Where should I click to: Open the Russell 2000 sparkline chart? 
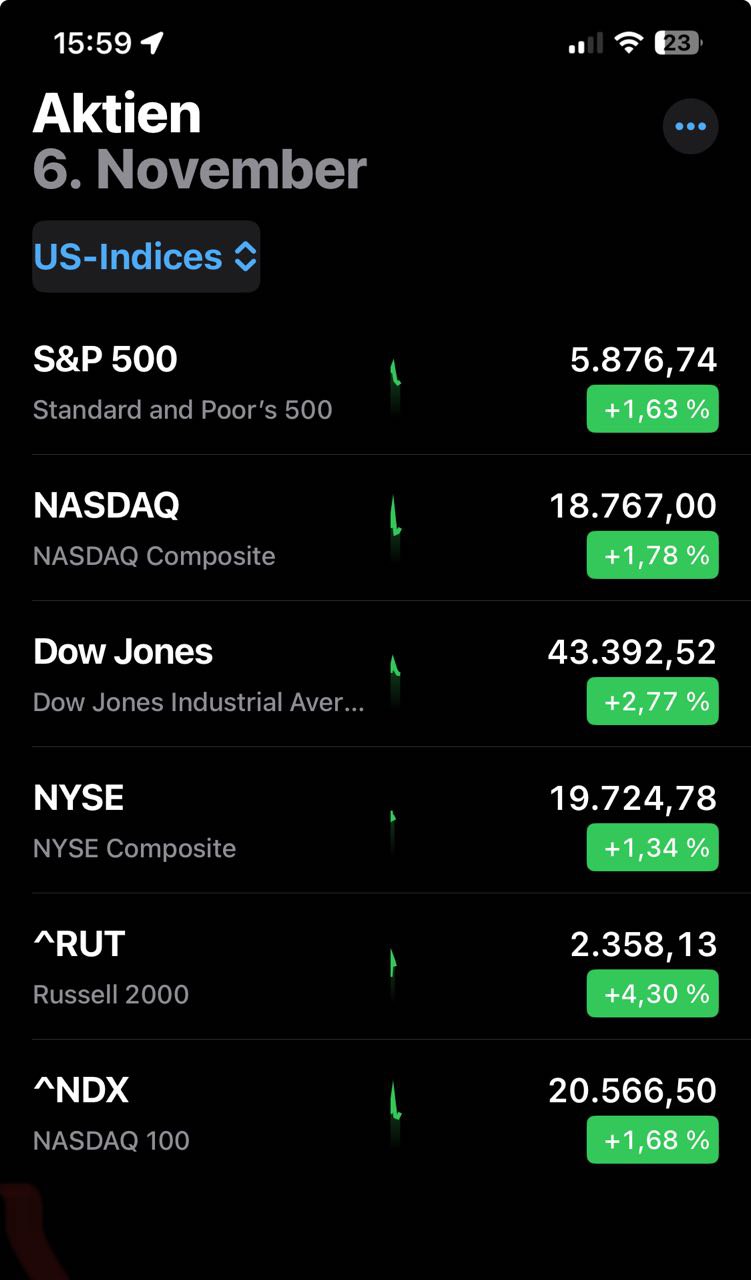point(394,967)
